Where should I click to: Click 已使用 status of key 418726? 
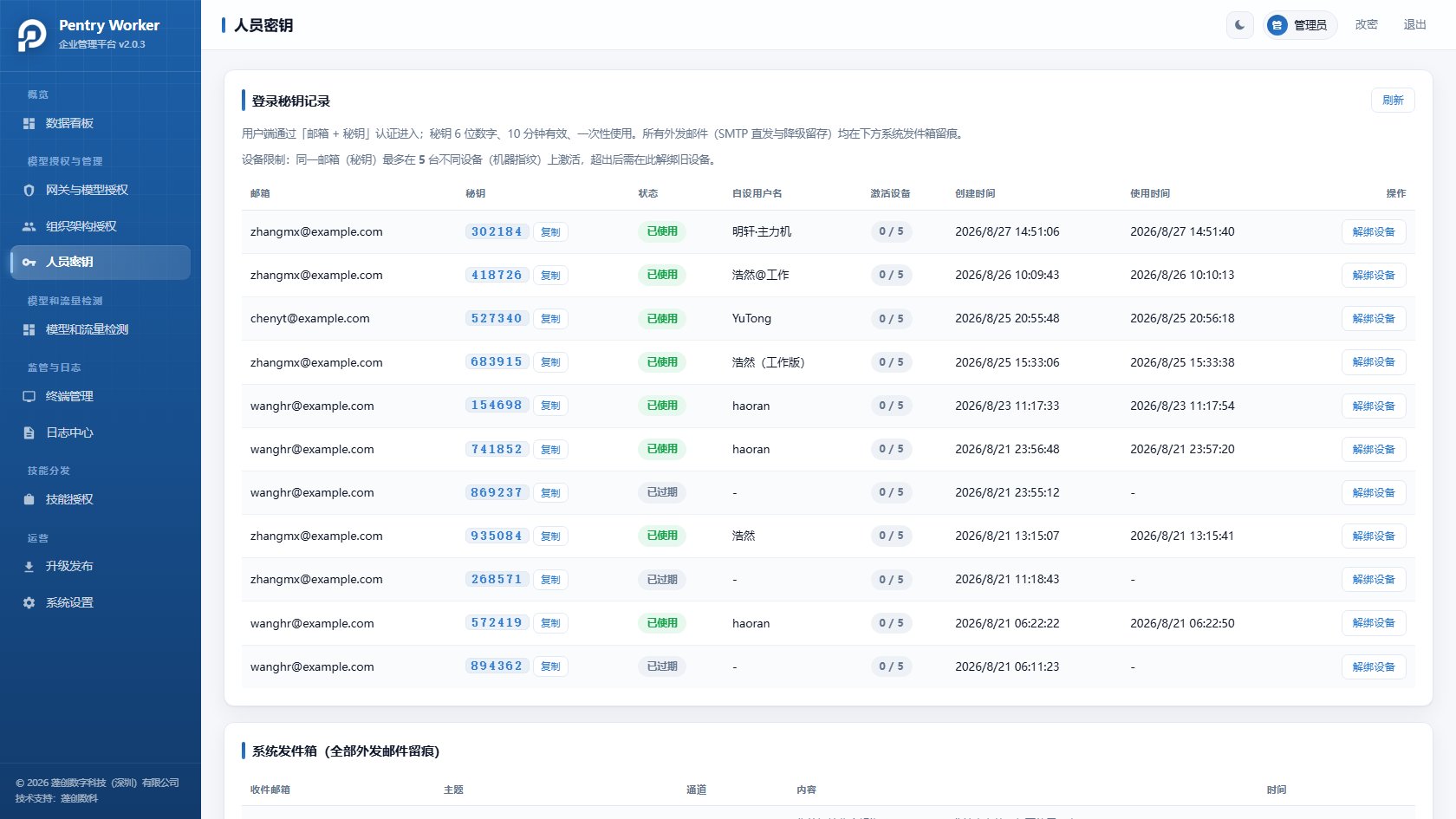[662, 275]
